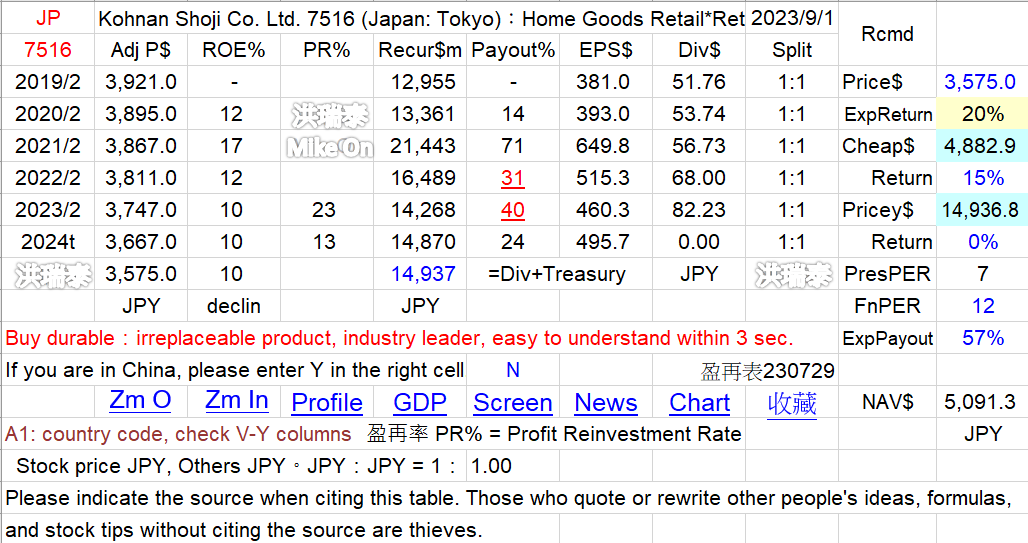Screen dimensions: 1028x543
Task: Select the Split column header
Action: (x=792, y=50)
